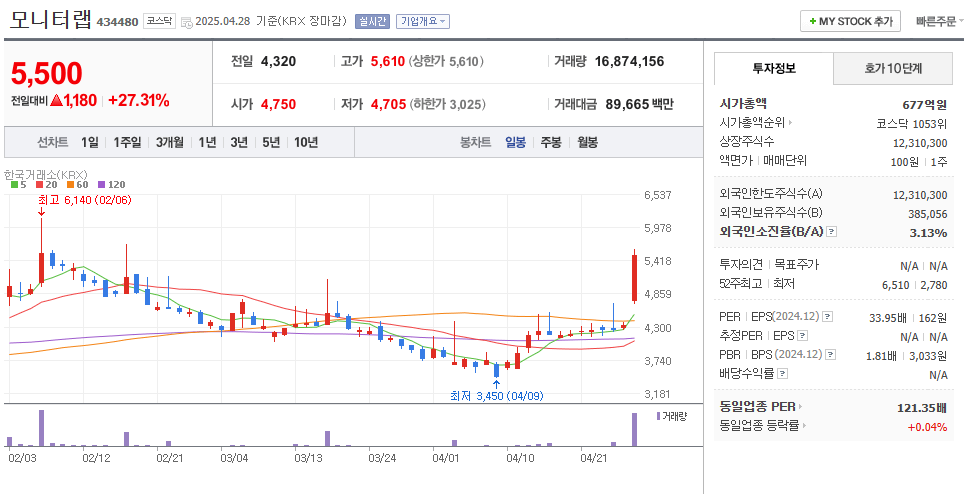
Task: Click the 거래량 value 16,874,156
Action: click(x=630, y=61)
